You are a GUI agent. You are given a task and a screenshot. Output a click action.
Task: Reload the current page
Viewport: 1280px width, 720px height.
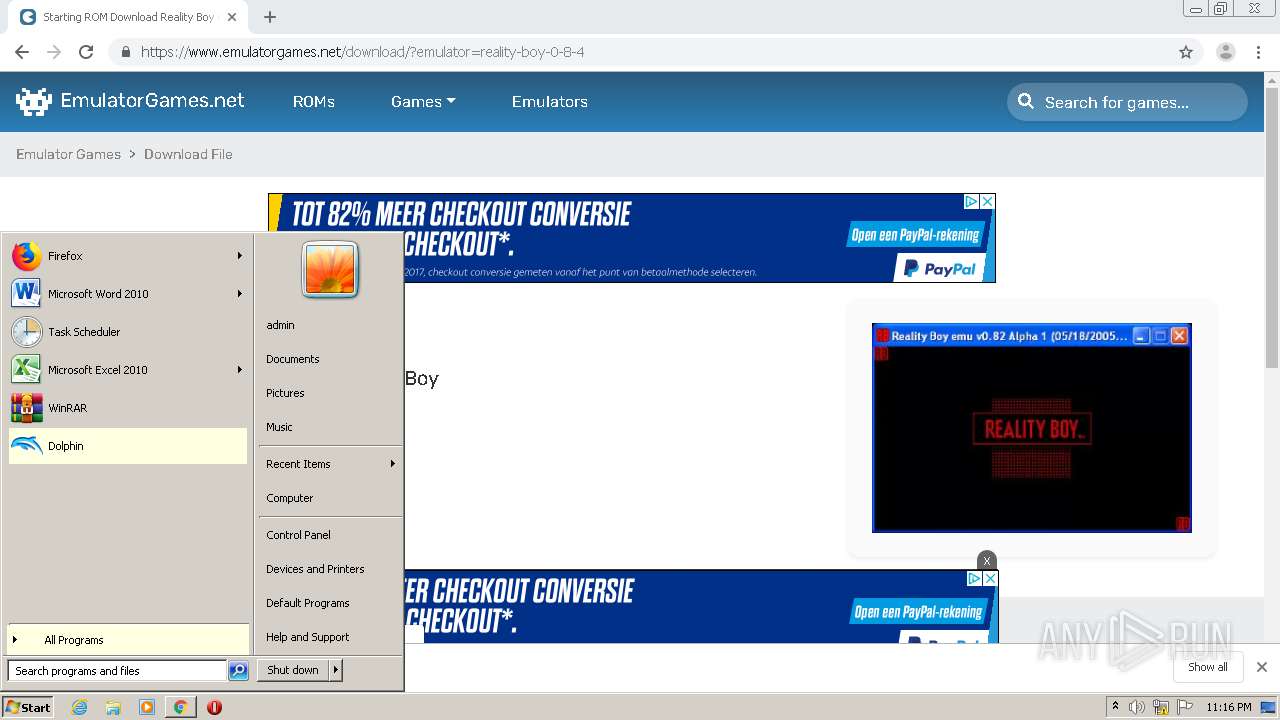pos(86,52)
